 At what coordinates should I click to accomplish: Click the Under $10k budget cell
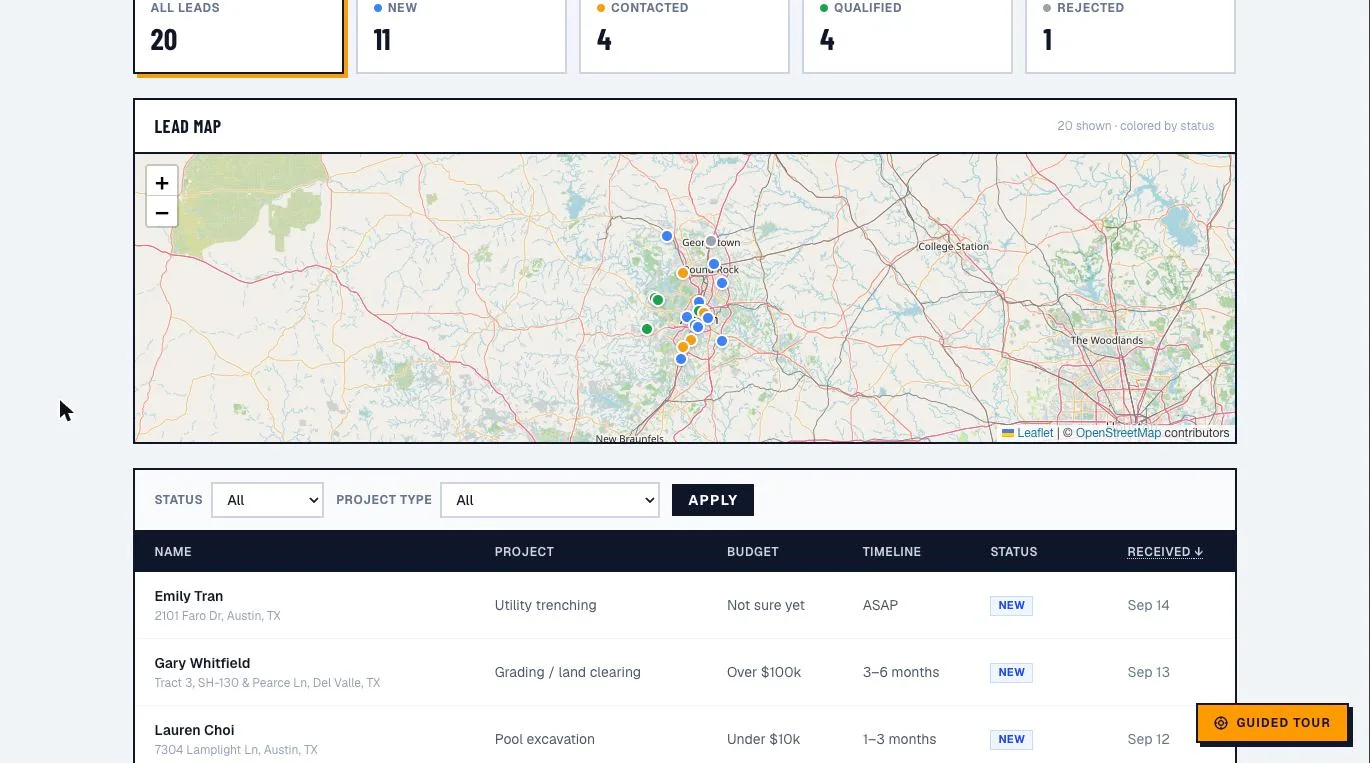[x=764, y=739]
